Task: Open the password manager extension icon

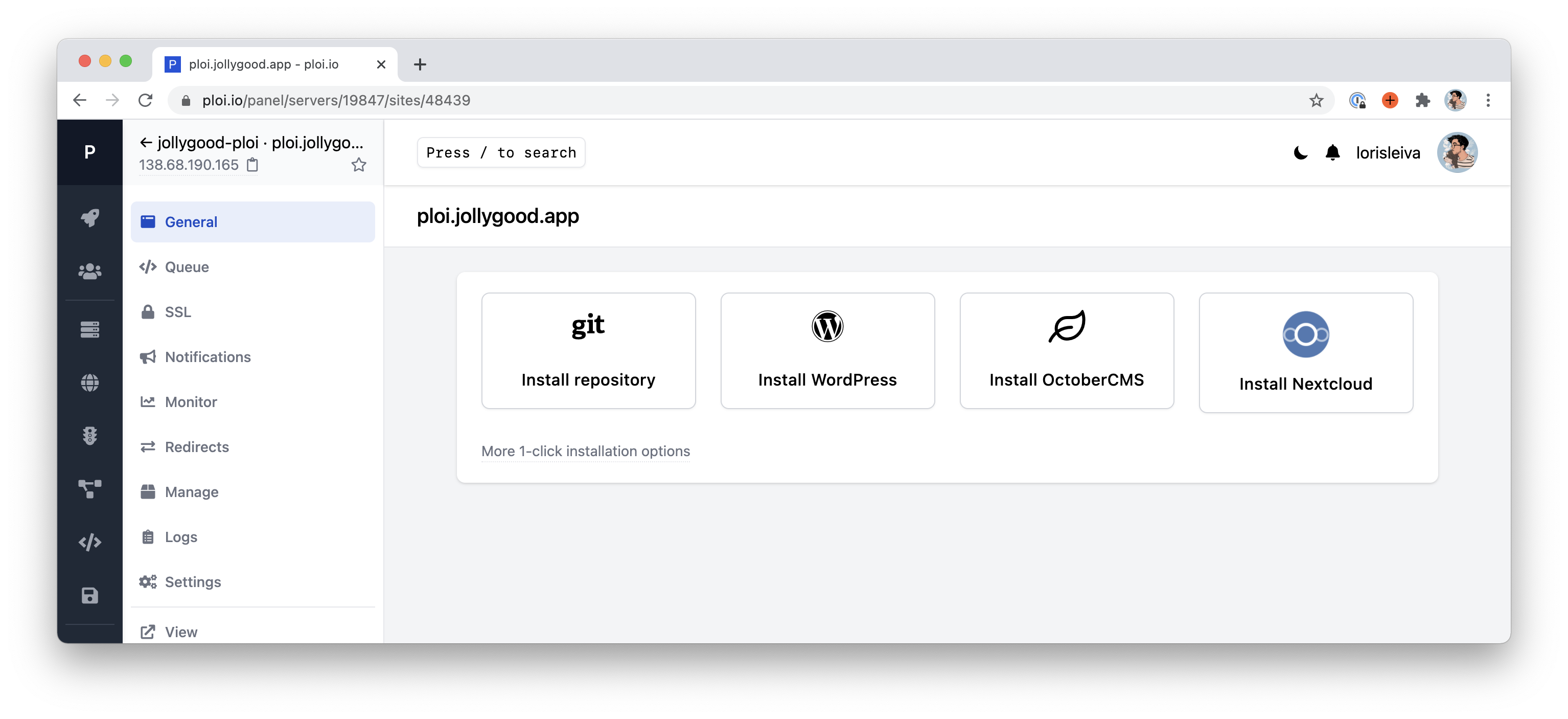Action: tap(1357, 100)
